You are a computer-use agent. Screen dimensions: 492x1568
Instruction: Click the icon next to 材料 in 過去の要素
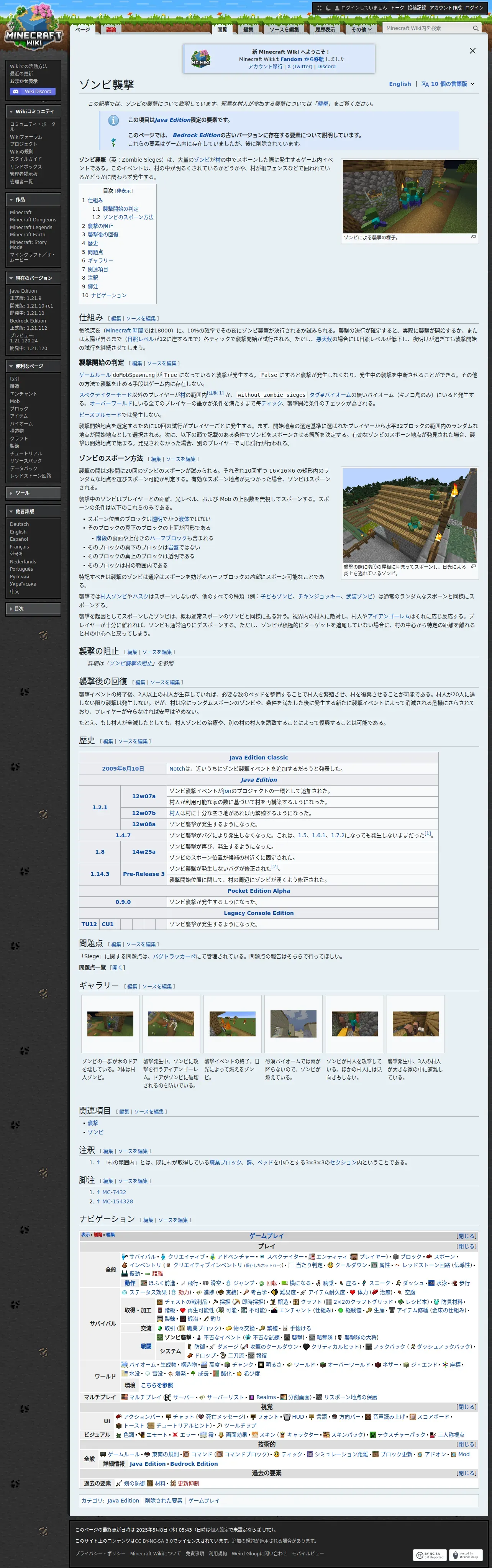point(151,1483)
